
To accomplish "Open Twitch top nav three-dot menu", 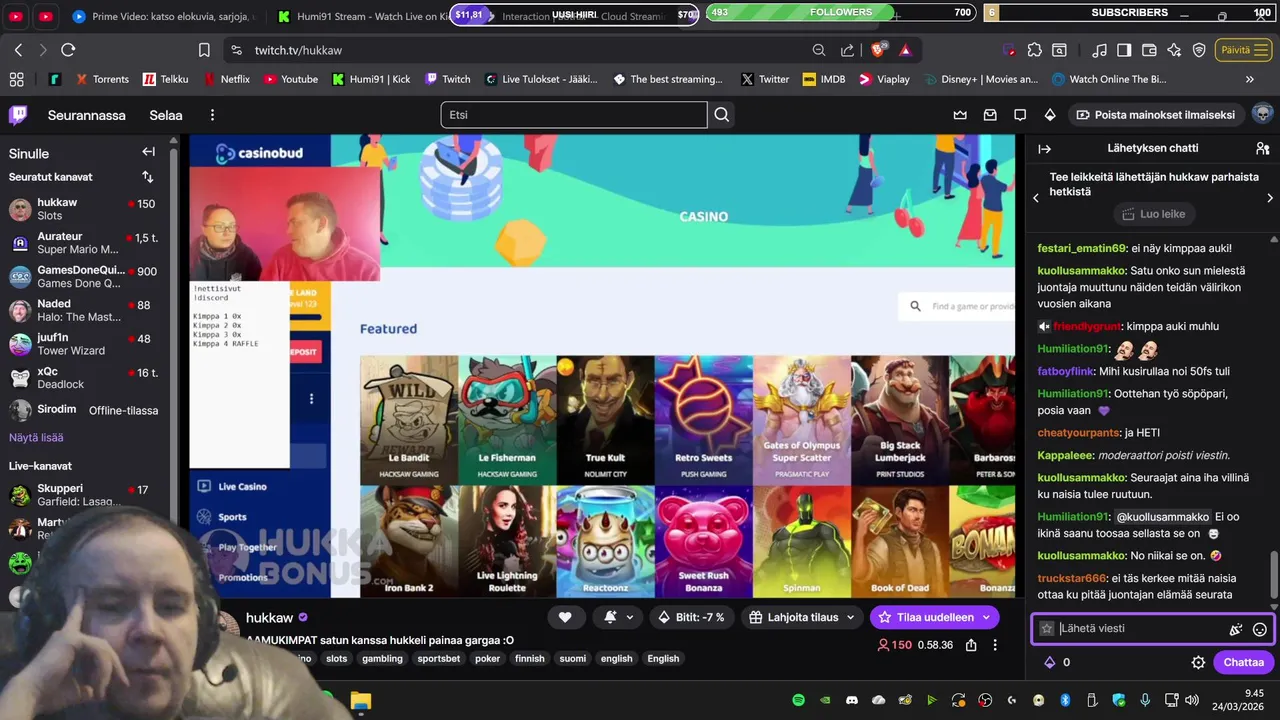I will tap(212, 115).
